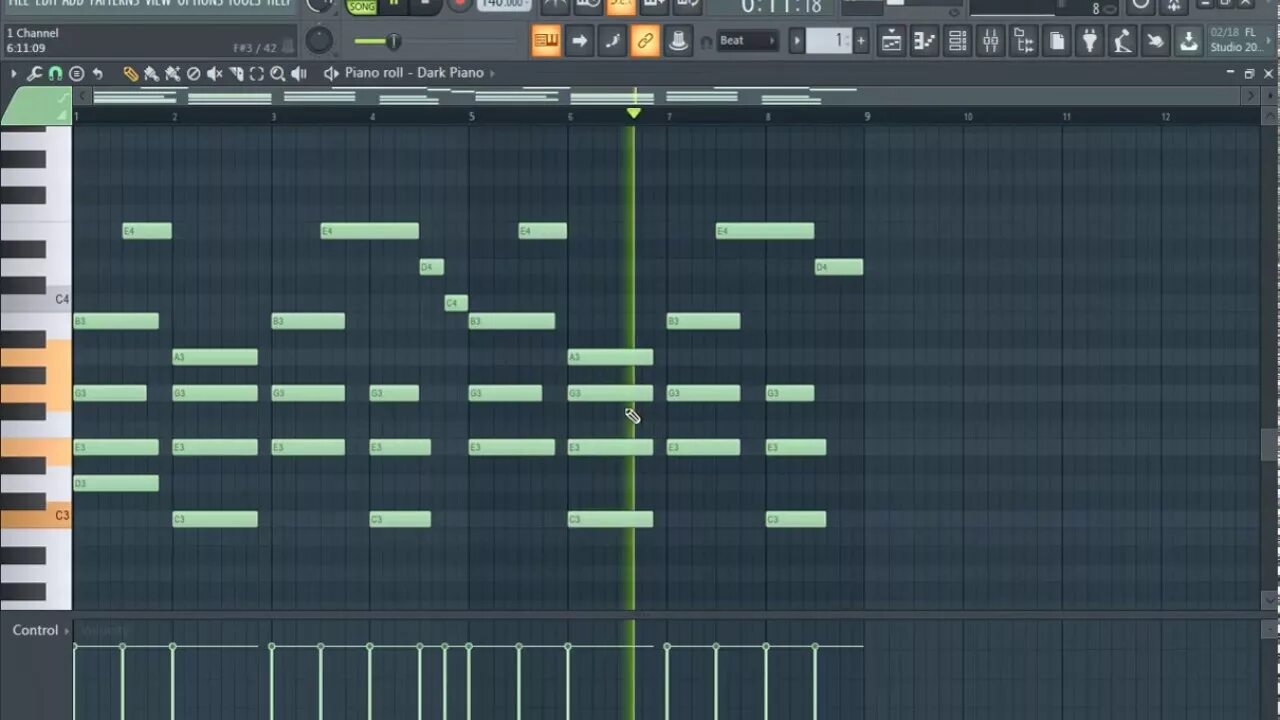Image resolution: width=1280 pixels, height=720 pixels.
Task: Open the TOOLS menu
Action: click(x=244, y=3)
